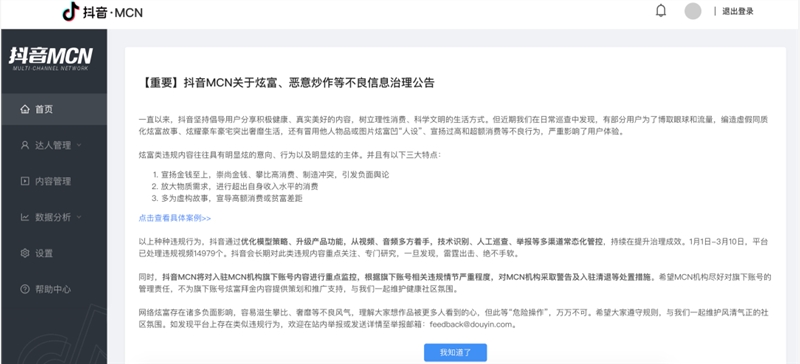
Task: Click the 退出登录 logout link
Action: click(738, 11)
